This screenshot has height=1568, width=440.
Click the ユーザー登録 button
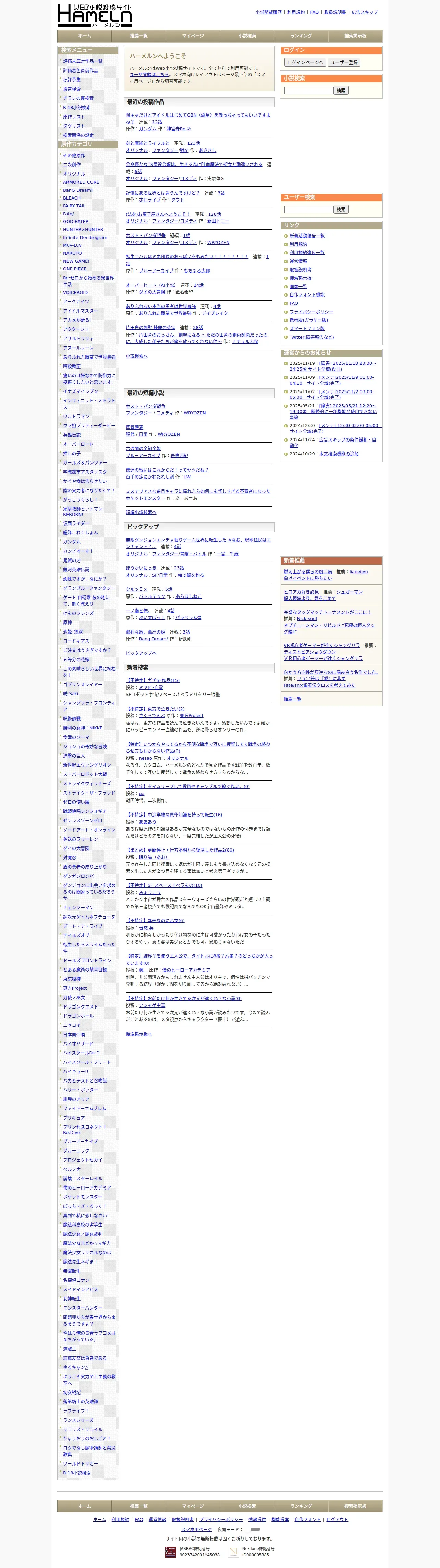coord(344,62)
